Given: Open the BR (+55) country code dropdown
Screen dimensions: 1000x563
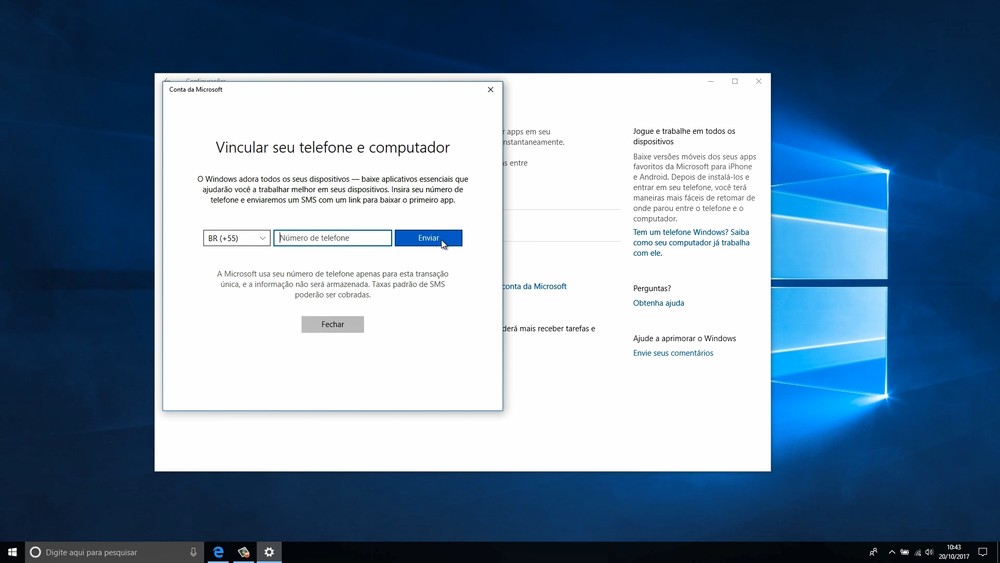Looking at the screenshot, I should tap(237, 238).
